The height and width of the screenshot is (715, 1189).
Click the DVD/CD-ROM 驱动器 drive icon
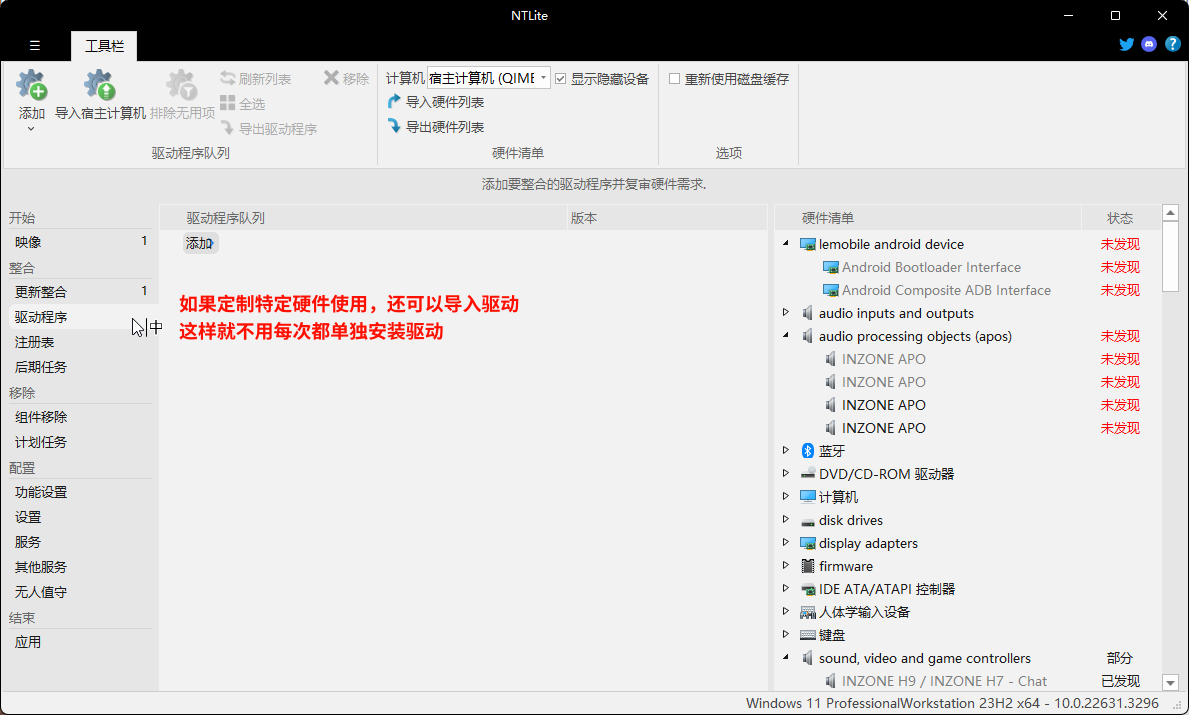[808, 474]
